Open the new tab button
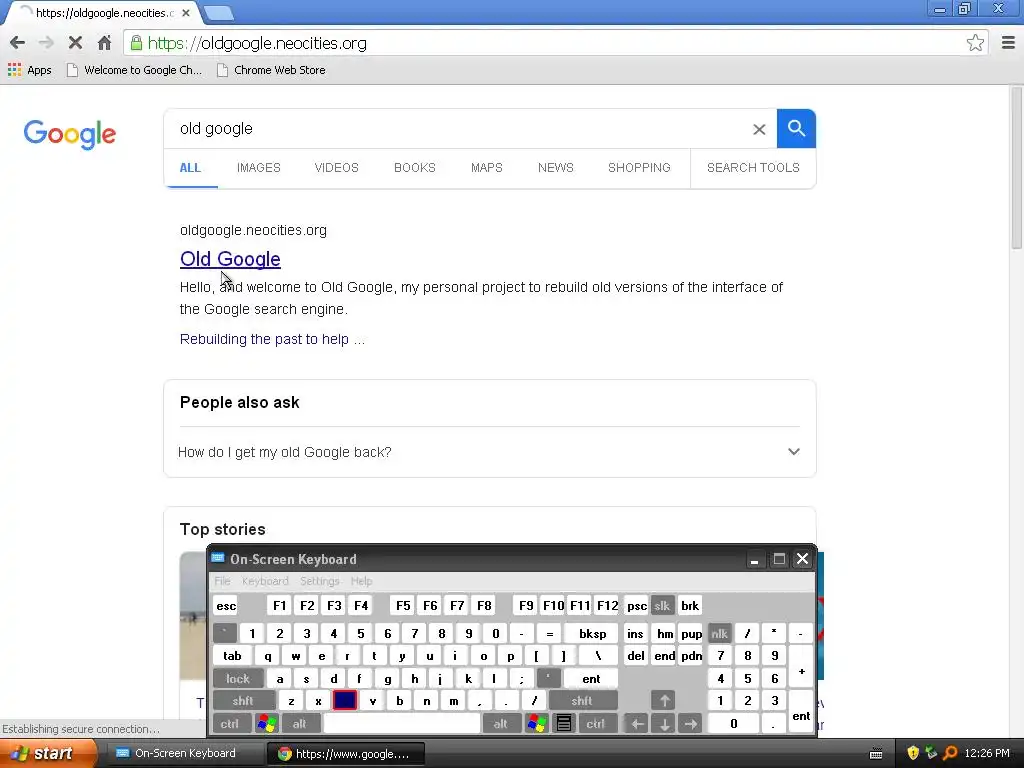Screen dimensions: 1024x768 click(x=218, y=13)
